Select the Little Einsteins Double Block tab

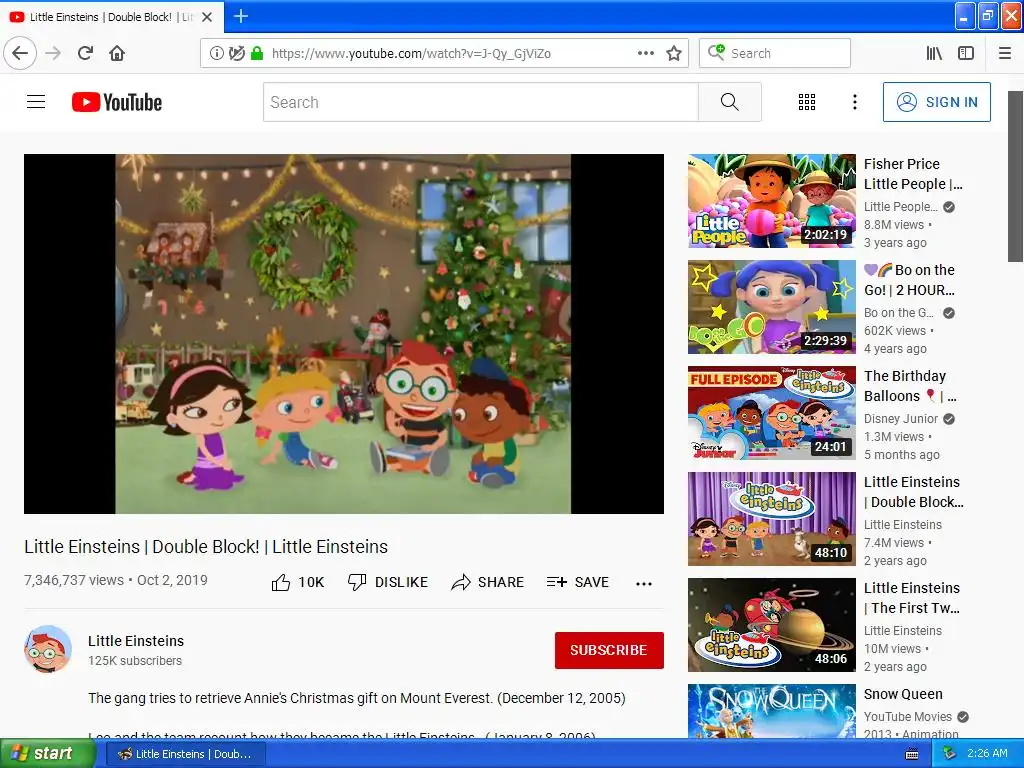click(x=111, y=17)
